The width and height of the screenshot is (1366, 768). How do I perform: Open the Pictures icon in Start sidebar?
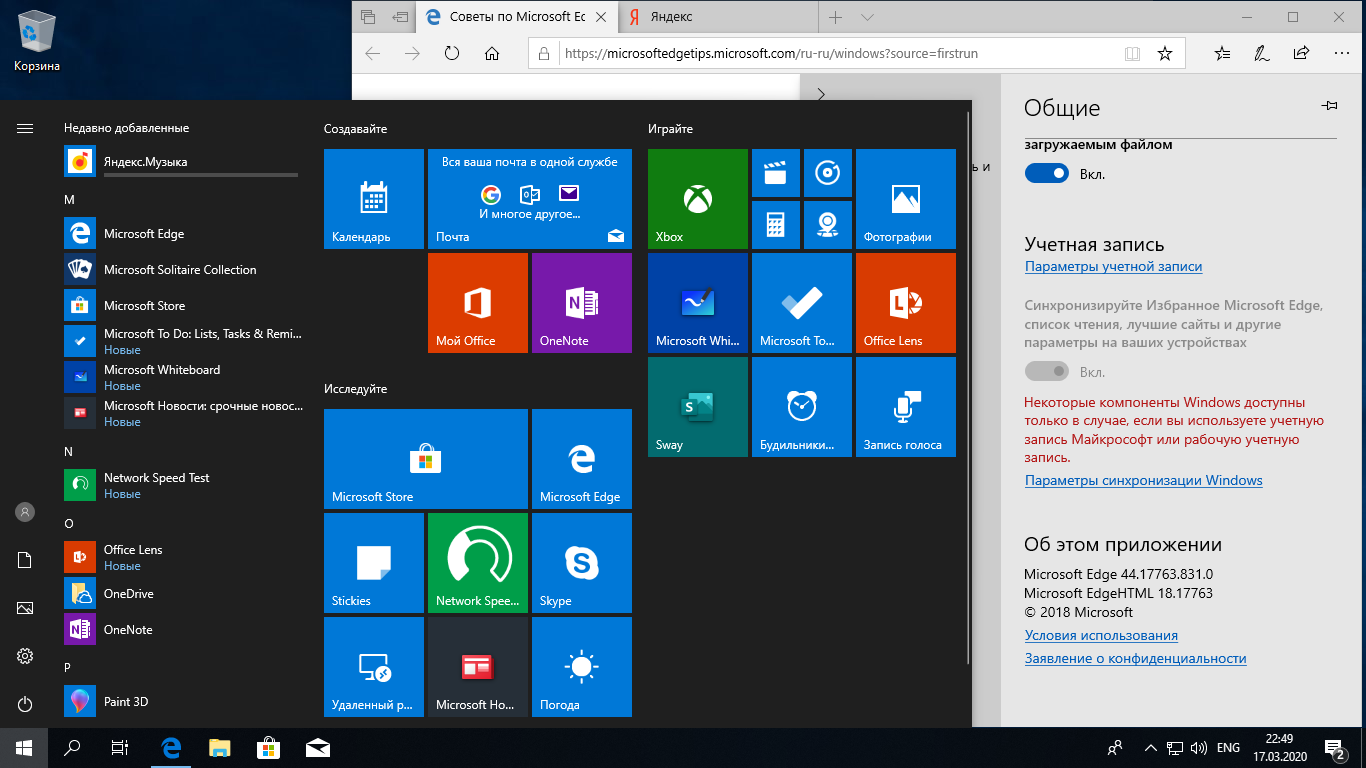25,608
